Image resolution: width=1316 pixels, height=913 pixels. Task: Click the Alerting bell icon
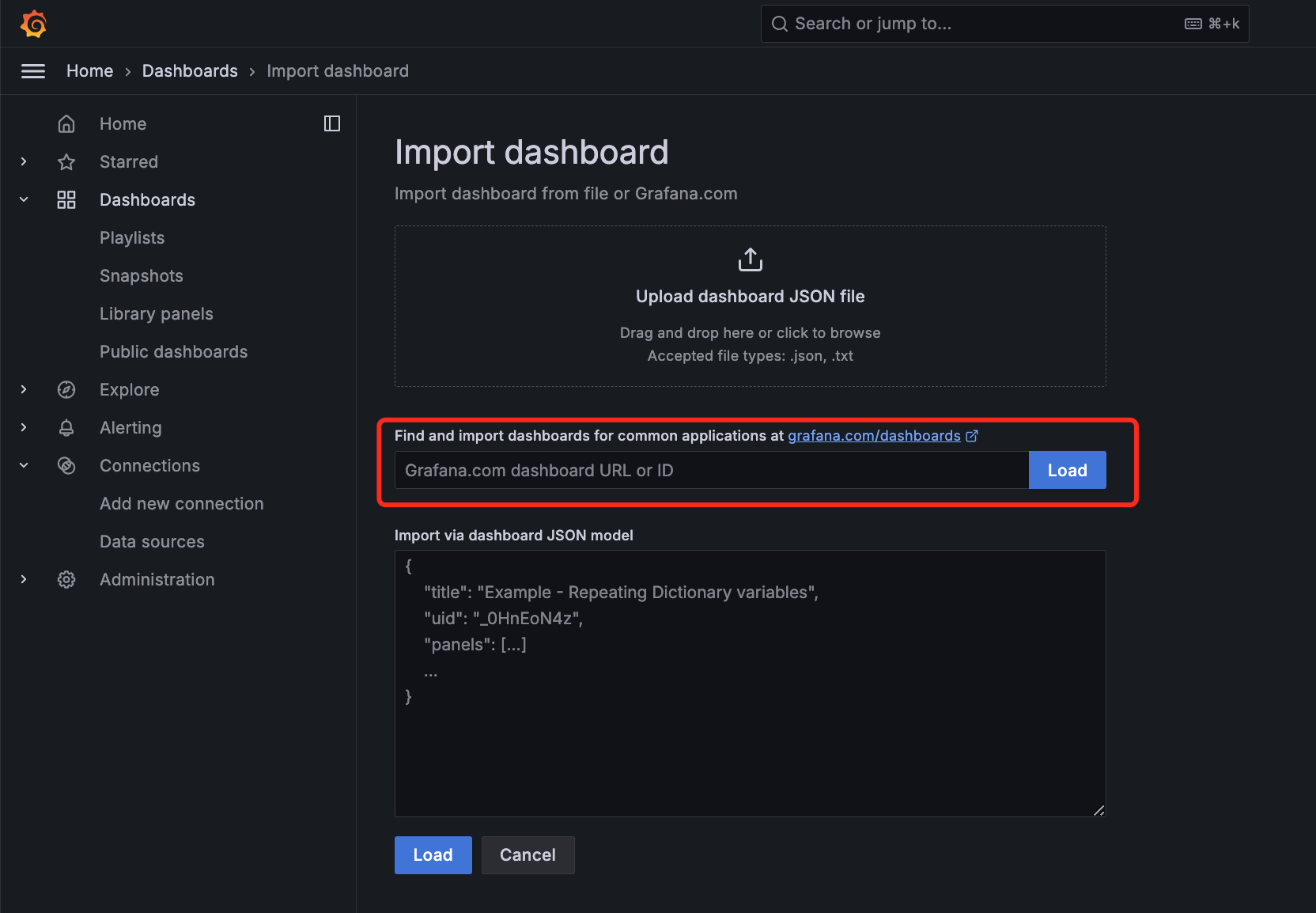[66, 428]
